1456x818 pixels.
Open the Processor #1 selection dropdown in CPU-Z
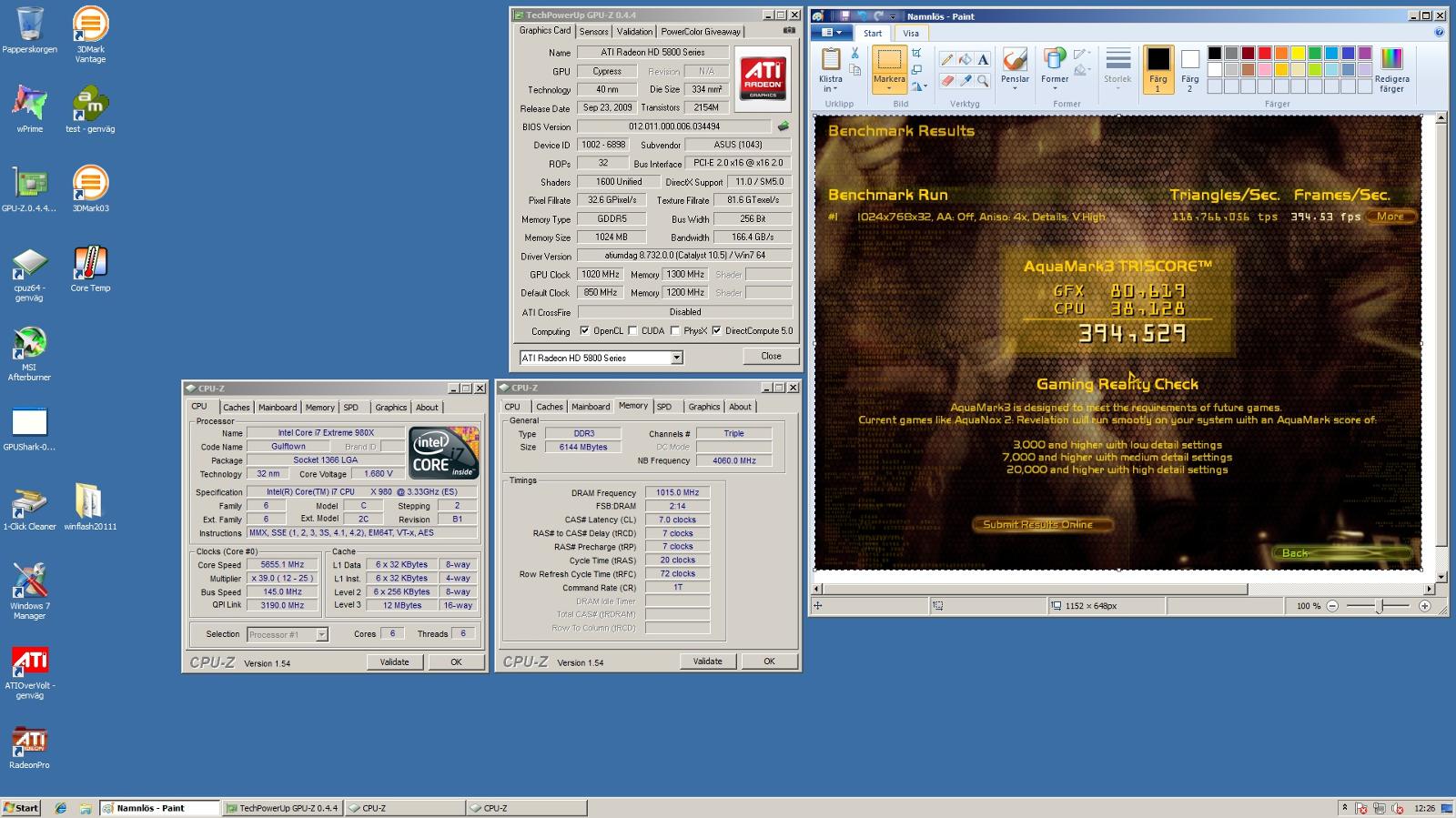(x=321, y=634)
